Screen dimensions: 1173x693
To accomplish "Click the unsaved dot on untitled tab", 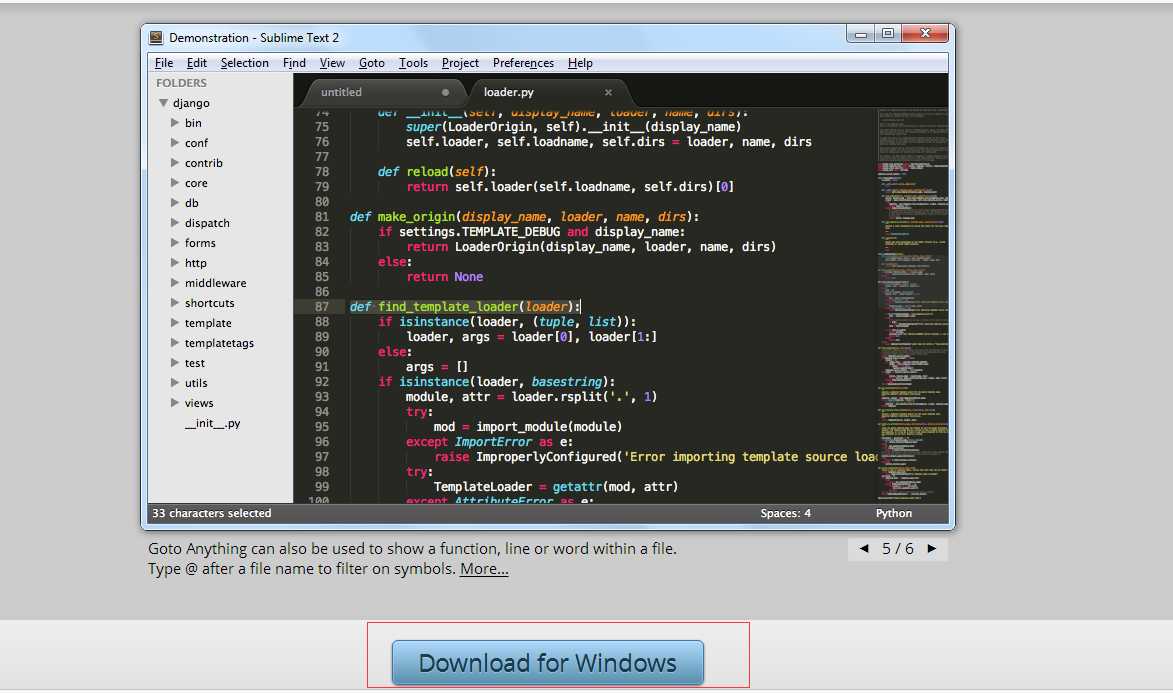I will (445, 92).
